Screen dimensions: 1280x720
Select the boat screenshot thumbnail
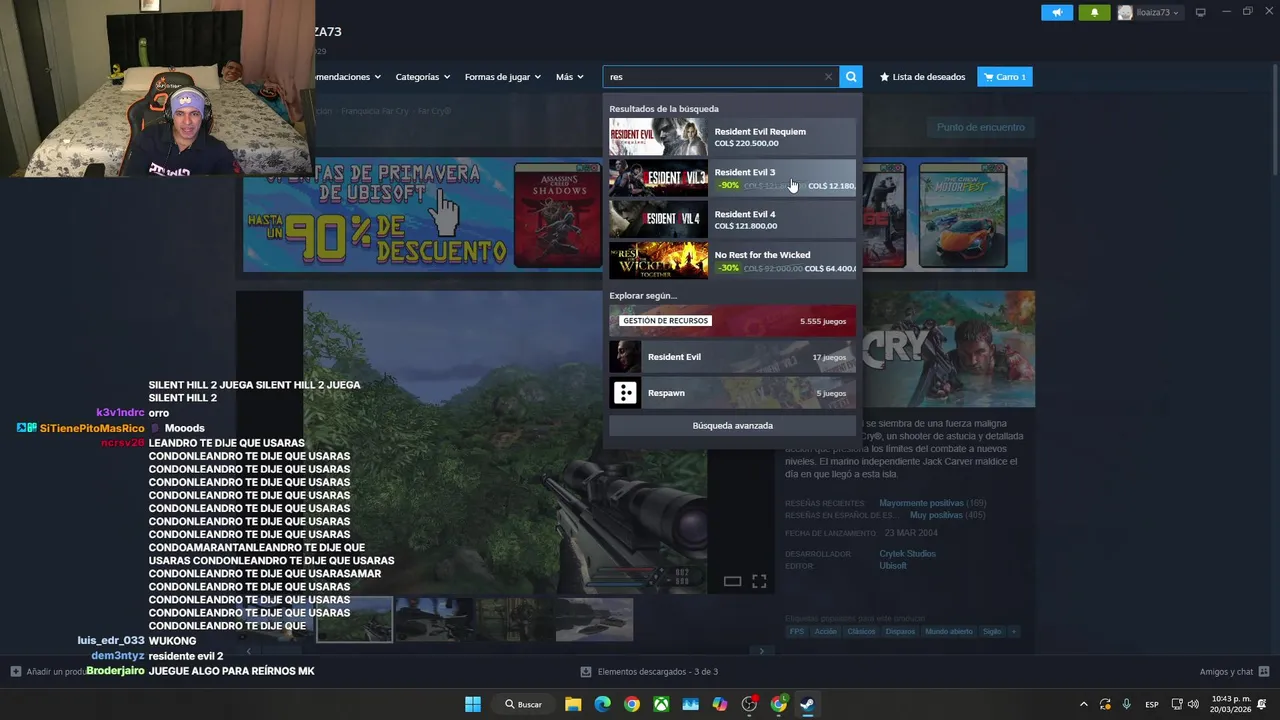594,619
